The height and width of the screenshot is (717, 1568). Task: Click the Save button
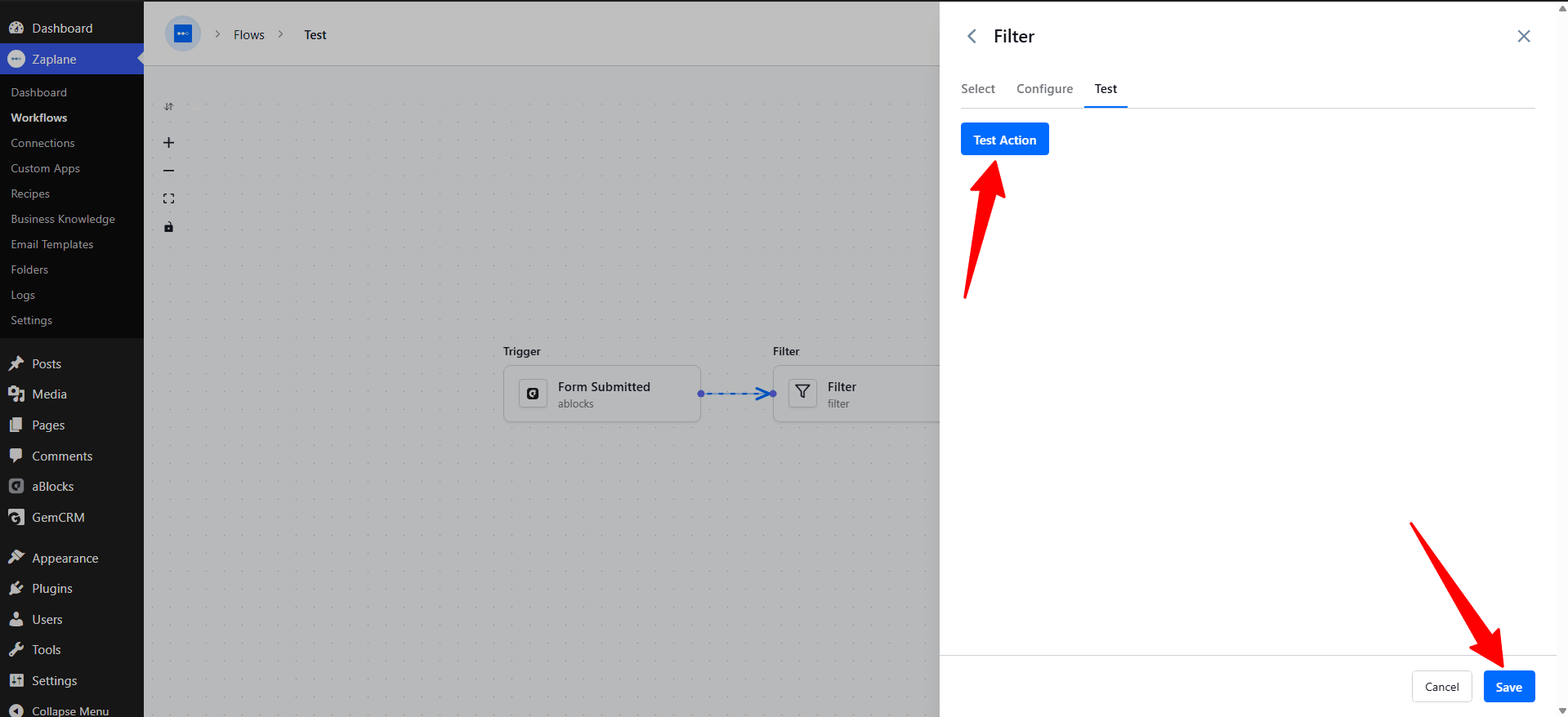[x=1508, y=687]
